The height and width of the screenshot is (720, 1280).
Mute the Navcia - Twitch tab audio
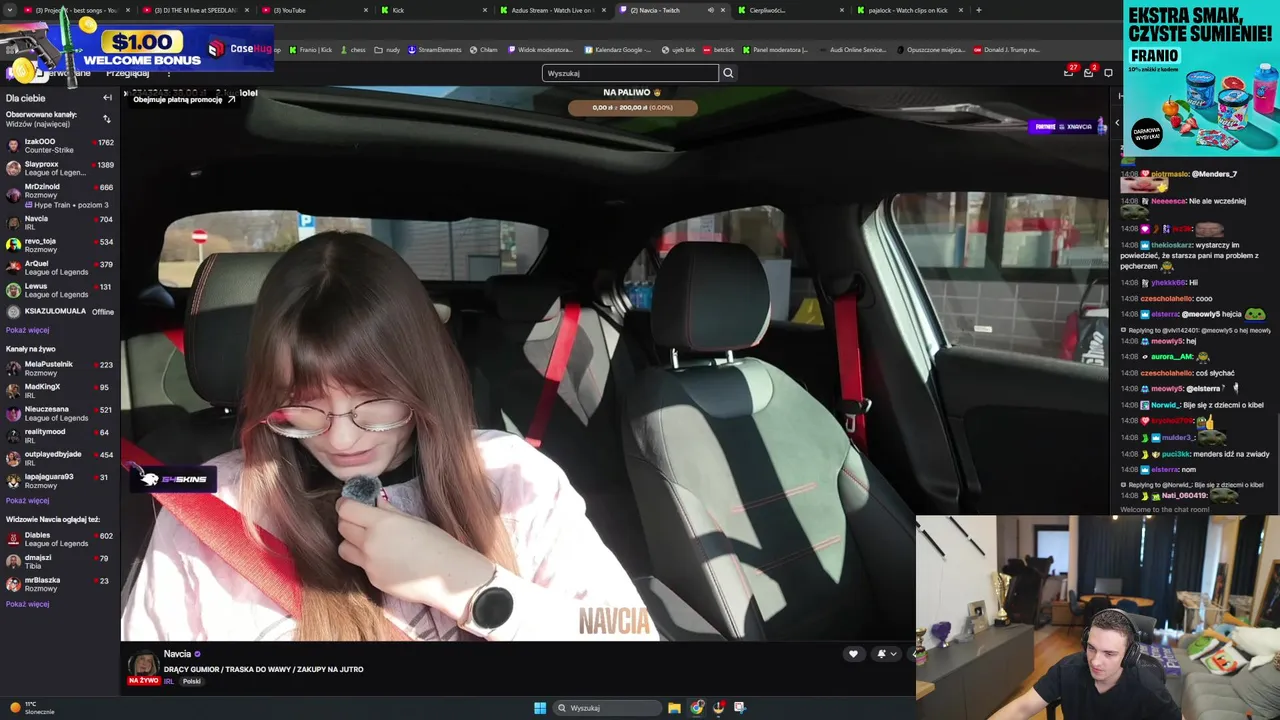(x=711, y=10)
